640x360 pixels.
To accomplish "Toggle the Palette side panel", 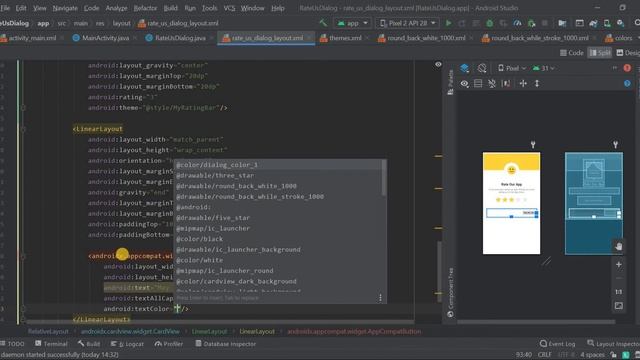I will [450, 82].
